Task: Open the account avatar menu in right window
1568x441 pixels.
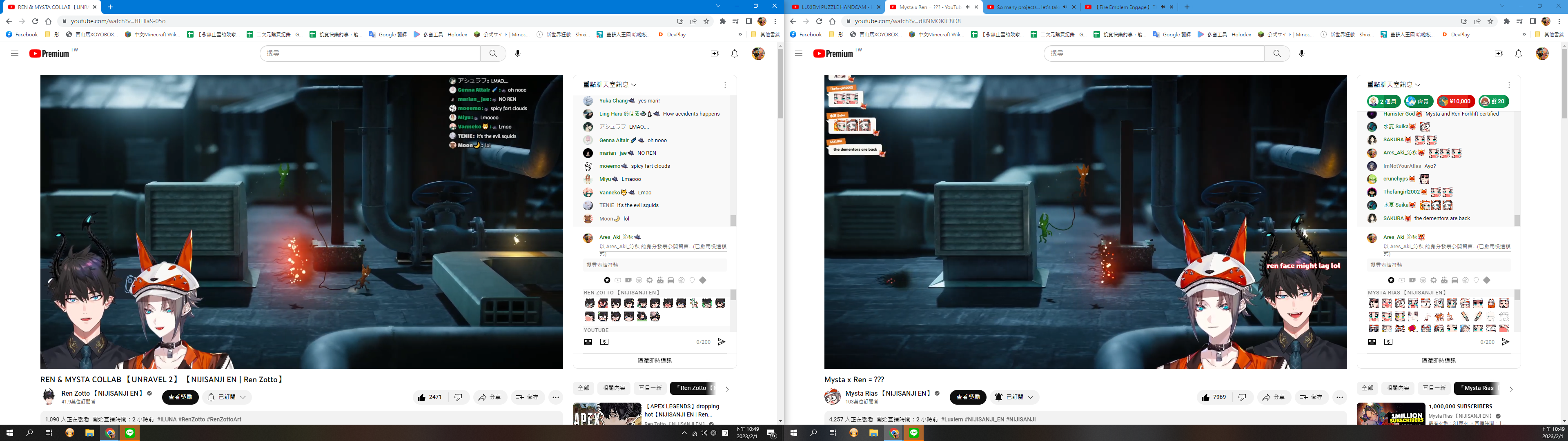Action: tap(1542, 53)
